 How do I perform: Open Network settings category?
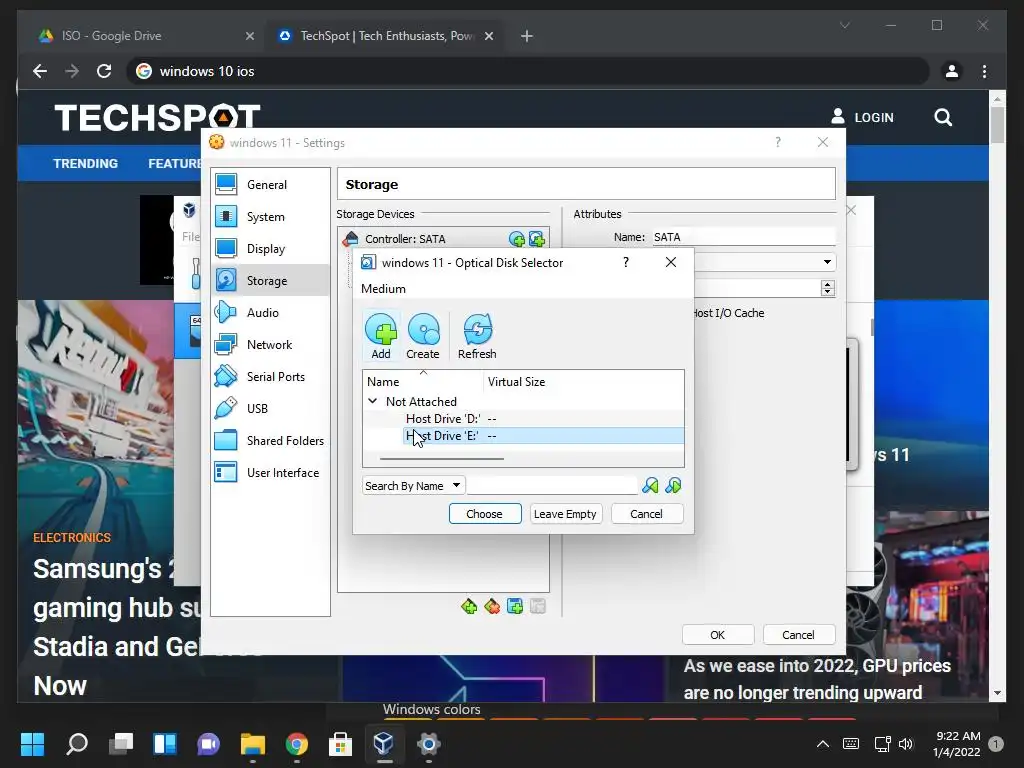tap(270, 345)
